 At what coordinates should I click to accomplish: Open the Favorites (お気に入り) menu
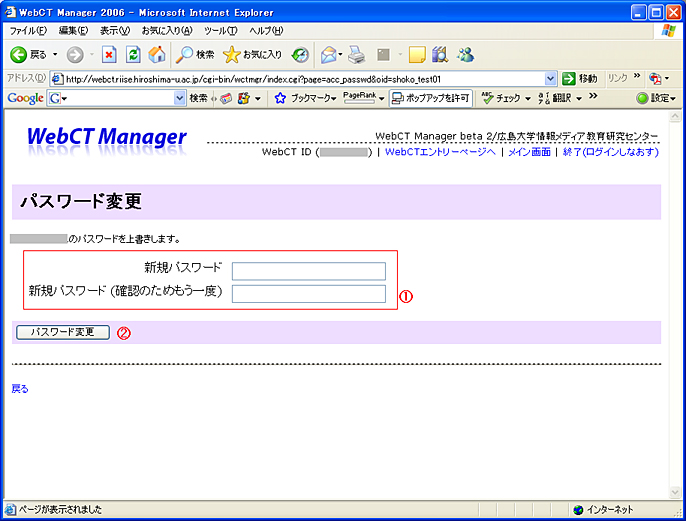[x=167, y=31]
